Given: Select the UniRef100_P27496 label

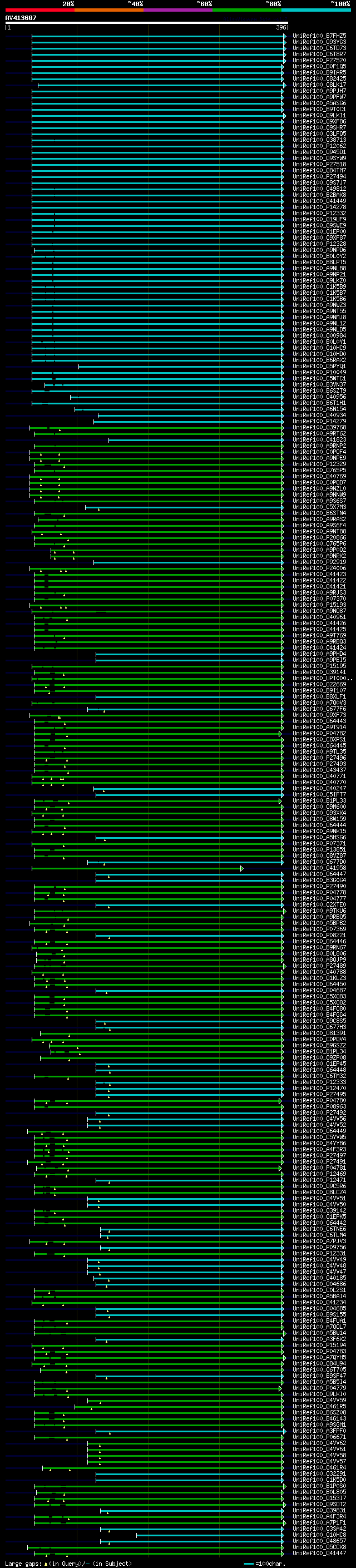Looking at the screenshot, I should tap(319, 758).
